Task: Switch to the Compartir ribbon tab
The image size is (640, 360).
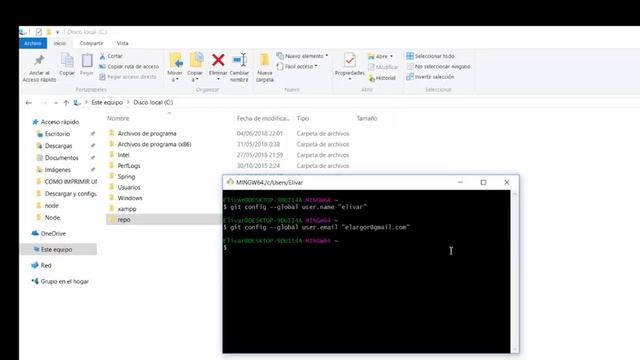Action: tap(91, 43)
